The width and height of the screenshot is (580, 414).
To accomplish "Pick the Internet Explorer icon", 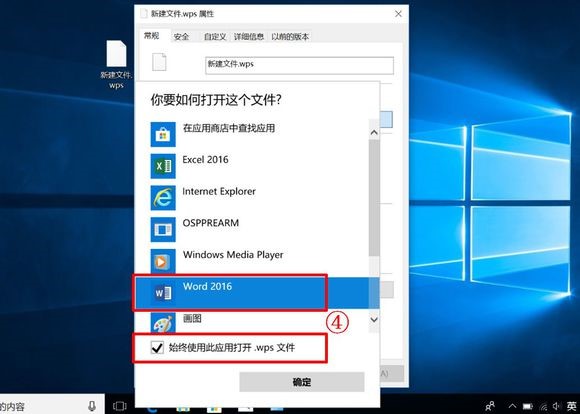I will click(163, 198).
